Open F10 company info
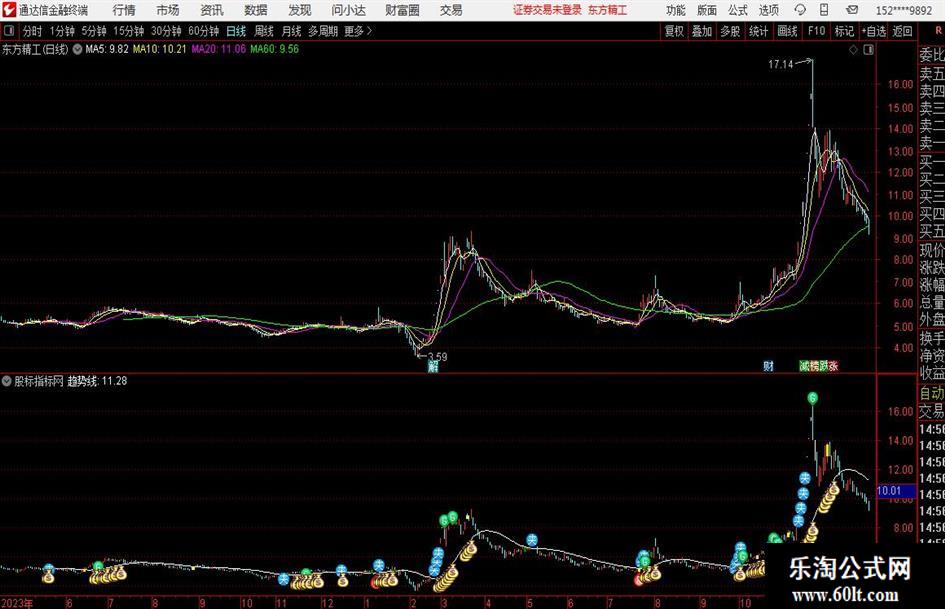 click(x=816, y=31)
